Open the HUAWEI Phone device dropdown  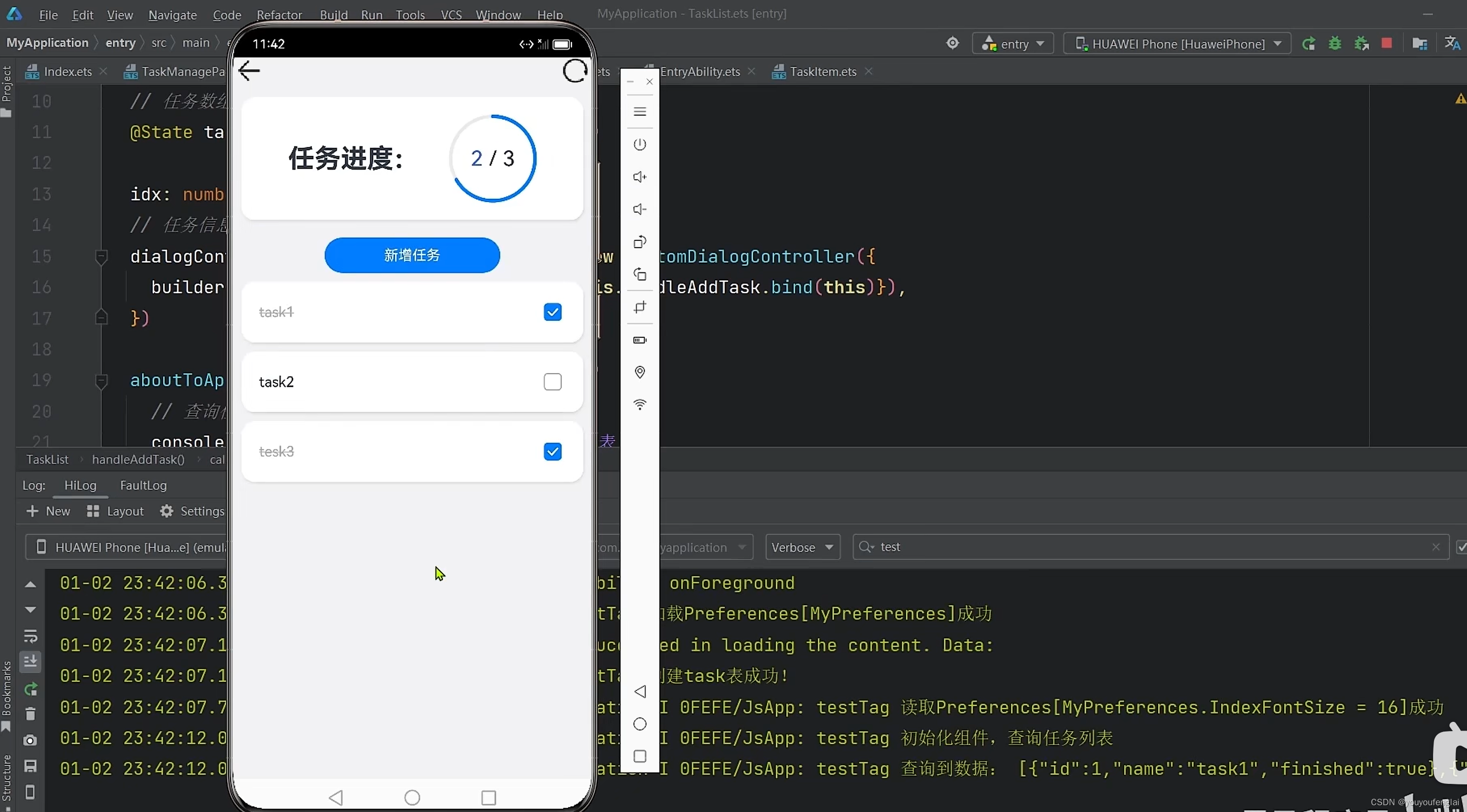pos(1177,44)
